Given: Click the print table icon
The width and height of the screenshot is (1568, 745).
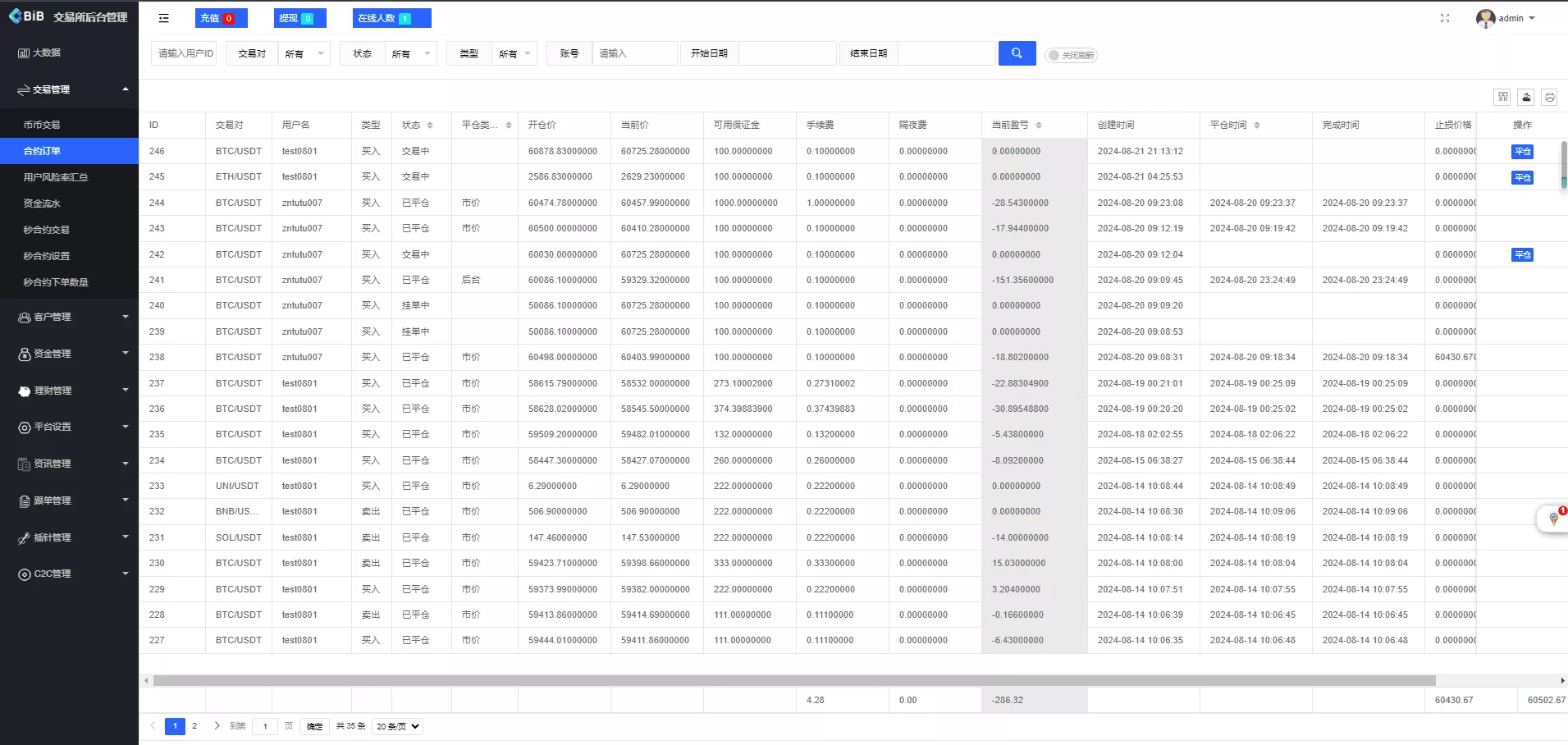Looking at the screenshot, I should [x=1549, y=97].
